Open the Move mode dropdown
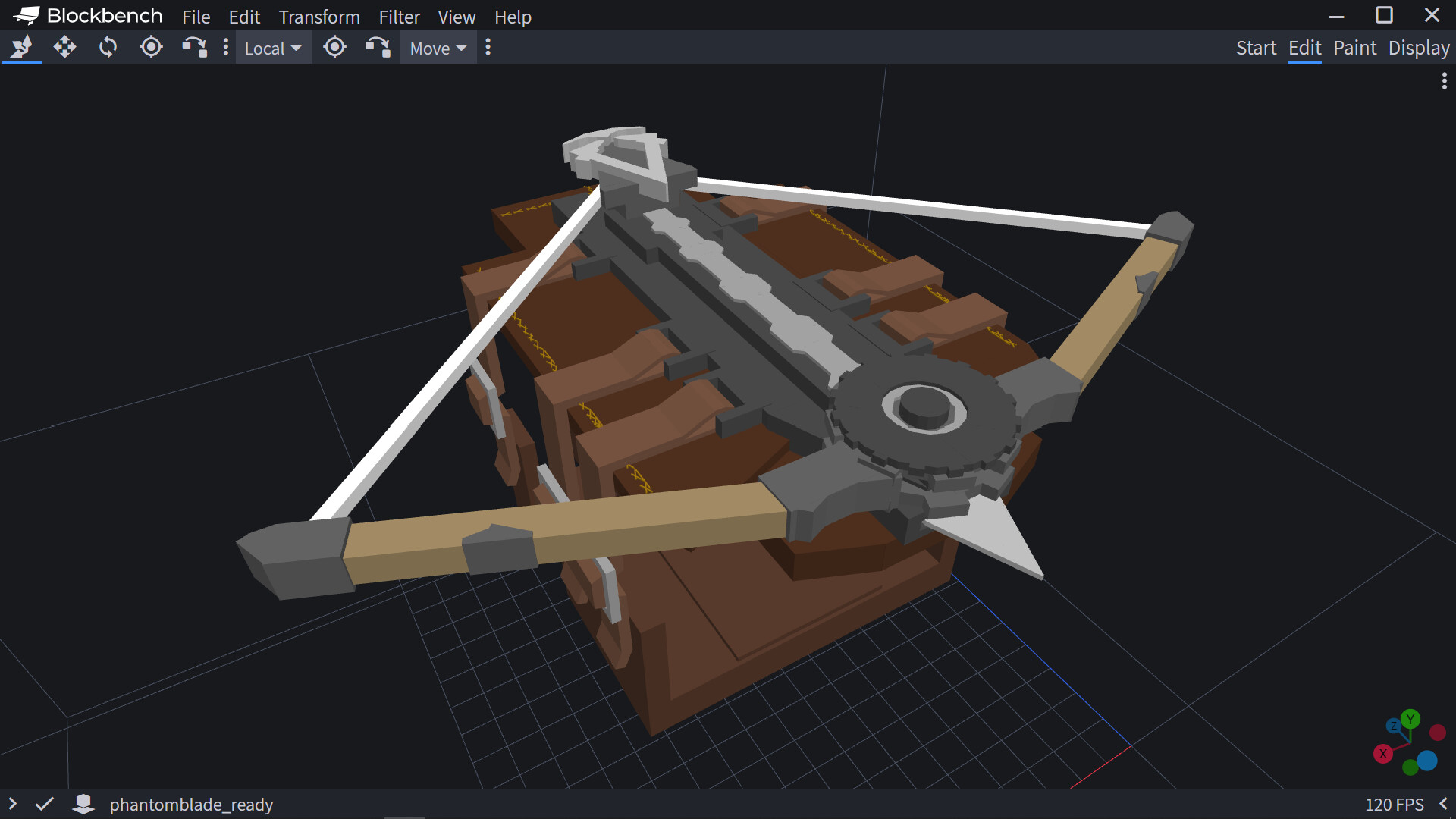The height and width of the screenshot is (819, 1456). (438, 48)
